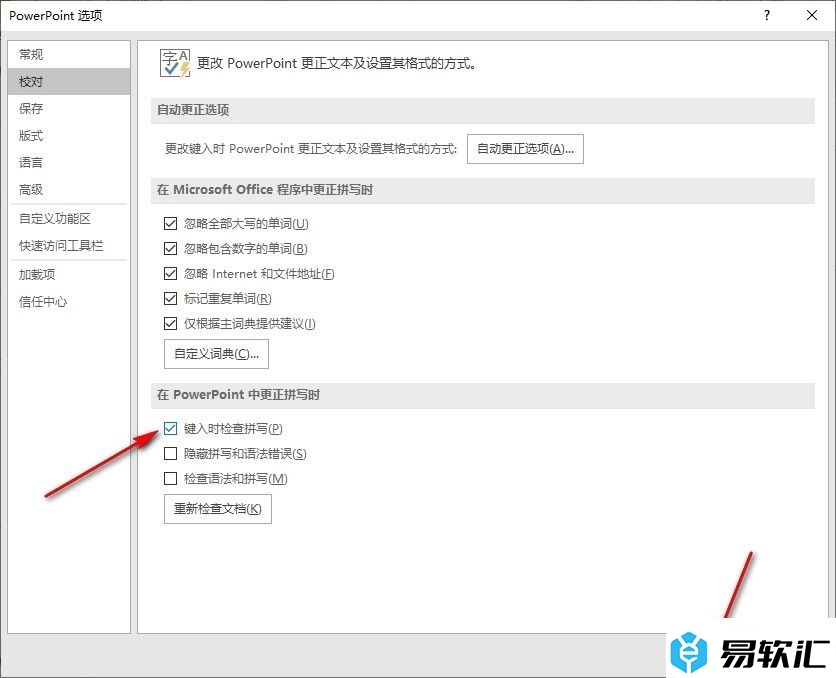
Task: Open the 保存 options category
Action: click(69, 109)
